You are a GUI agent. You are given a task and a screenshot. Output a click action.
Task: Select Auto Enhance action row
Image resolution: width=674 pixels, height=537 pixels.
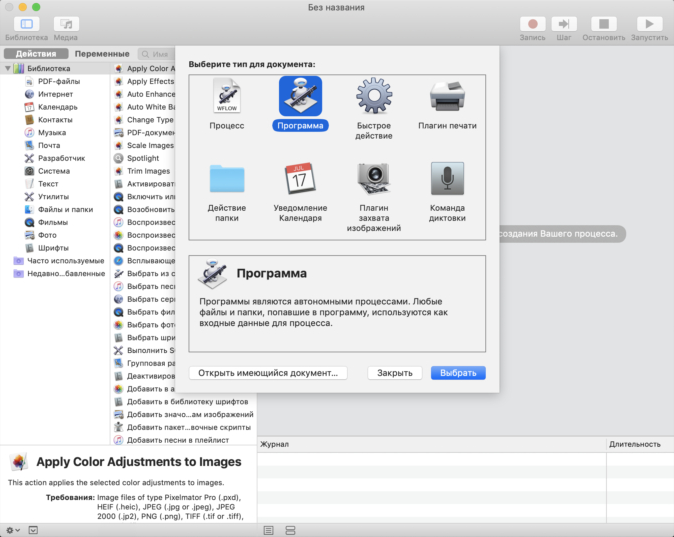pos(144,94)
